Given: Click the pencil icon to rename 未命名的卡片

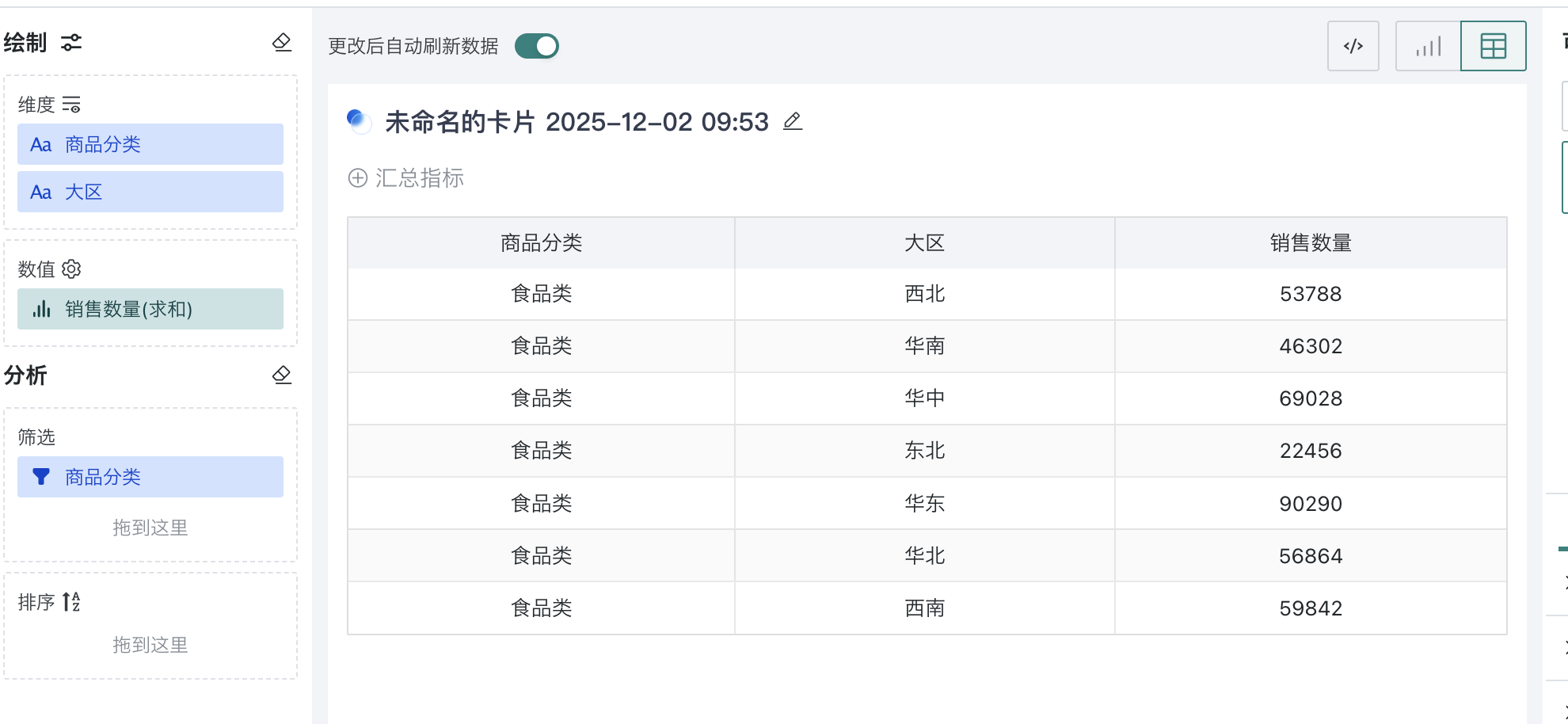Looking at the screenshot, I should click(x=792, y=122).
